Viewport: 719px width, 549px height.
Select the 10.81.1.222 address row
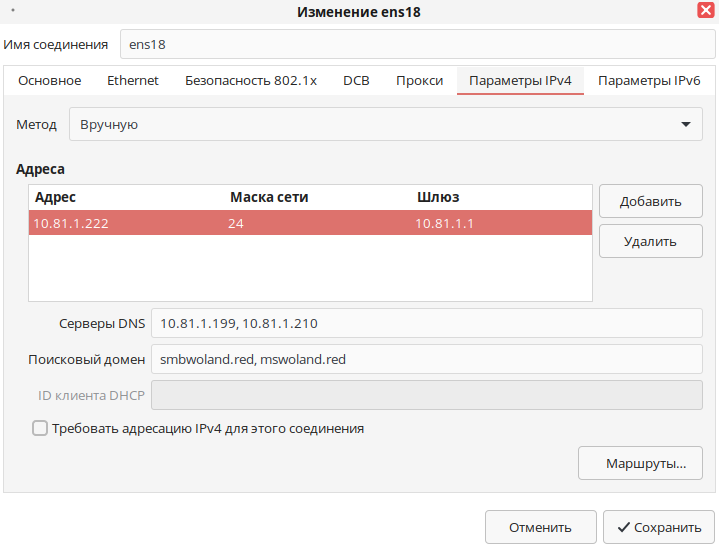[310, 223]
